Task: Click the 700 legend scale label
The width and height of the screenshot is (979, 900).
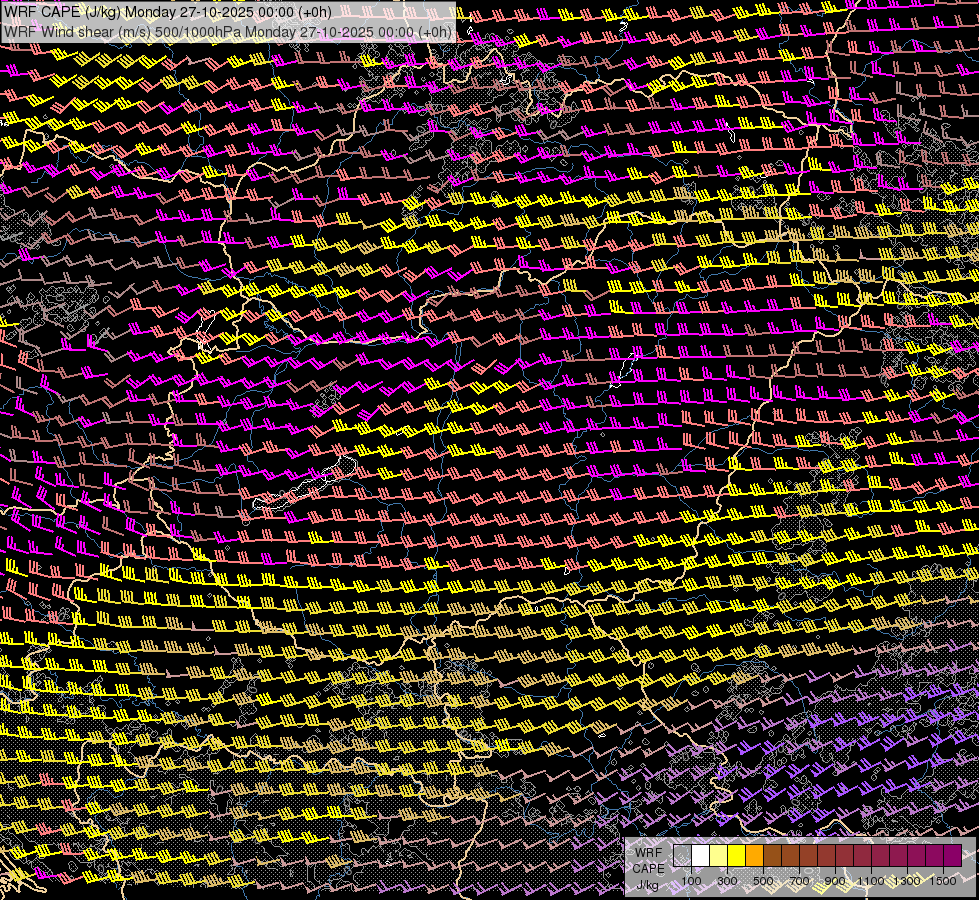Action: coord(799,880)
